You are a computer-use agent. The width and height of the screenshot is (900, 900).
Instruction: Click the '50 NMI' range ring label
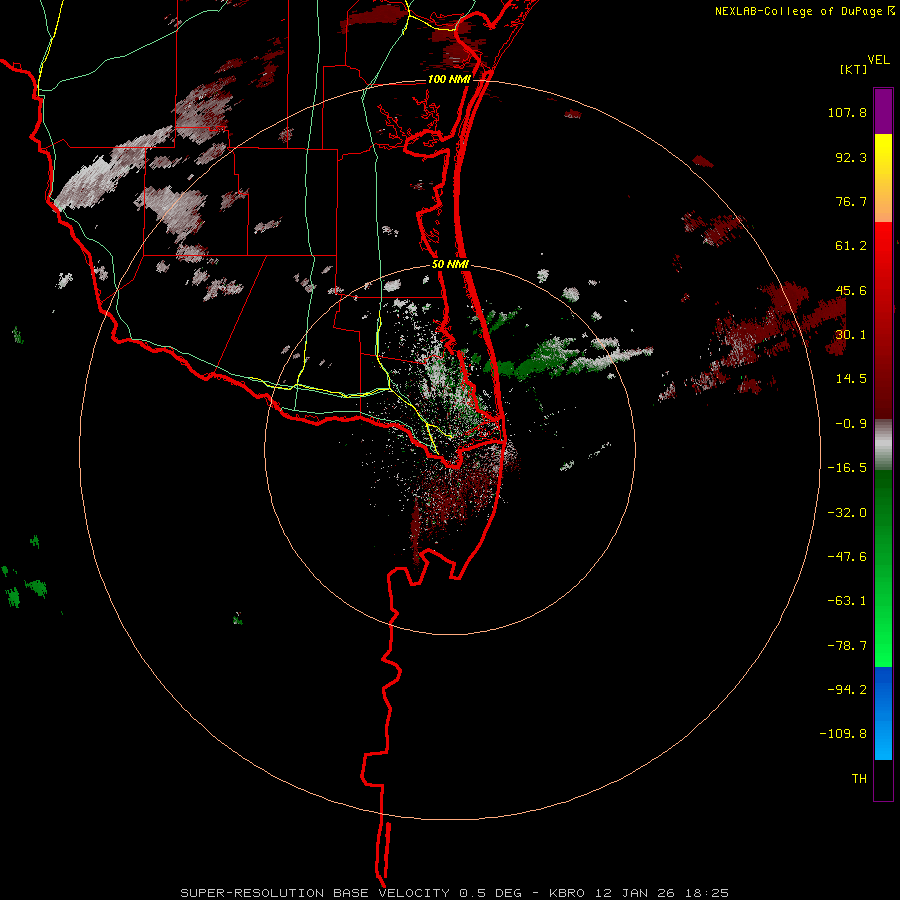point(451,265)
